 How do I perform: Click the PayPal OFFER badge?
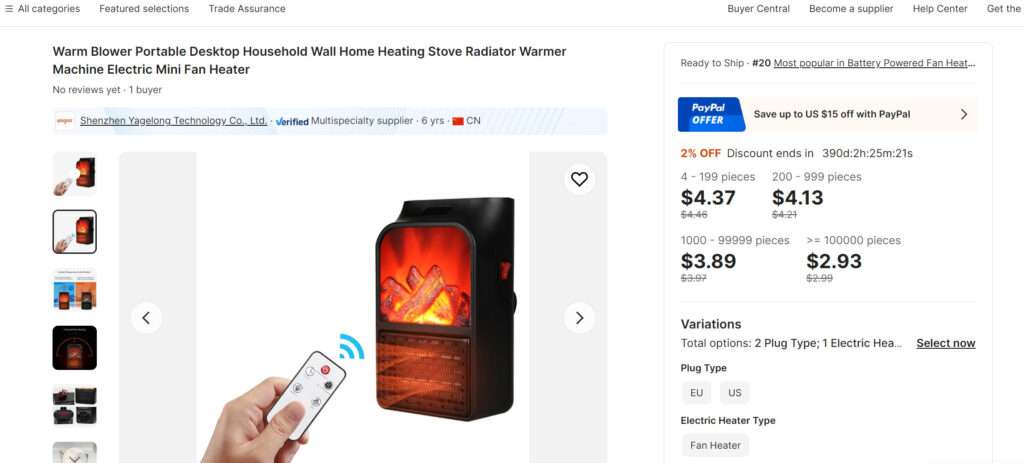pyautogui.click(x=711, y=114)
